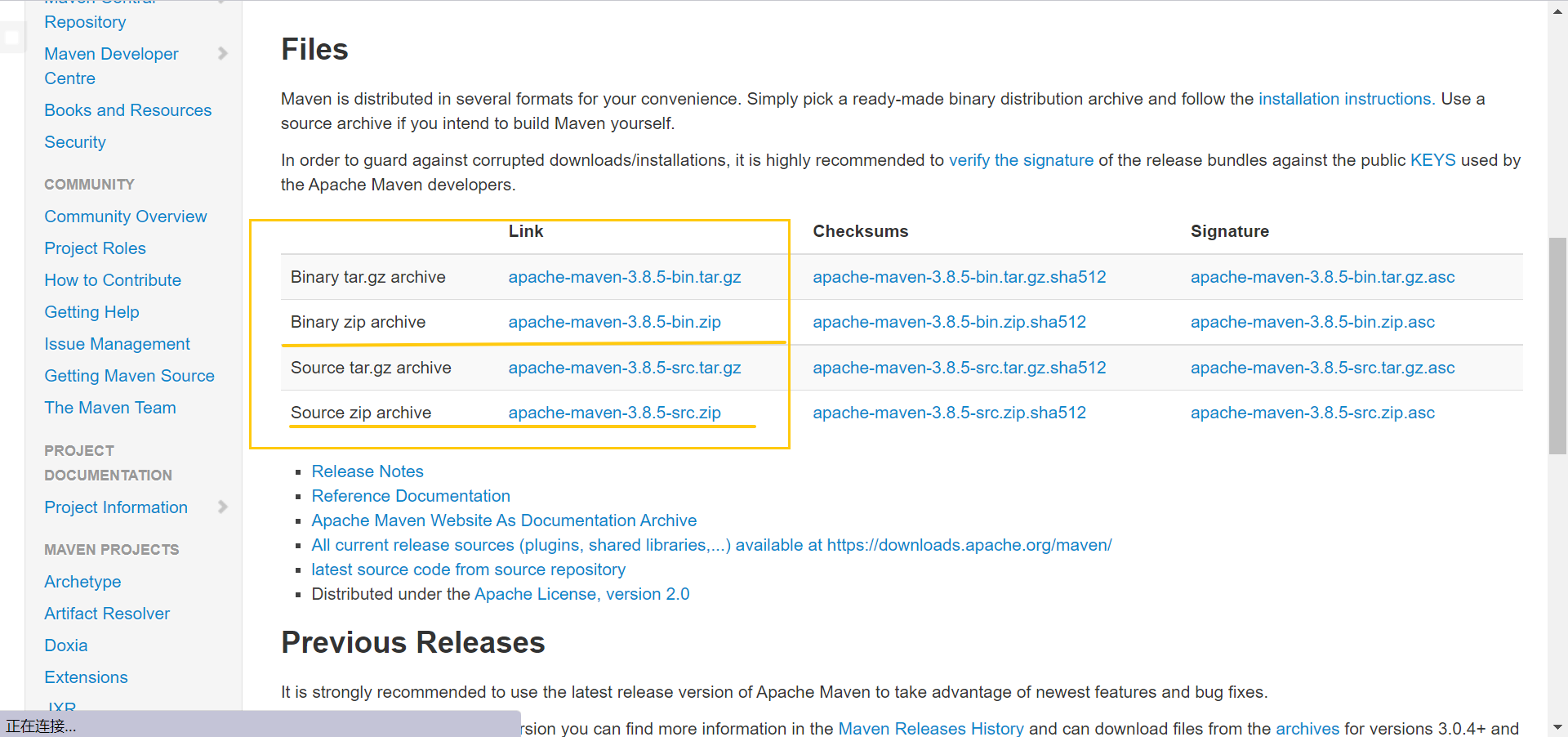The width and height of the screenshot is (1568, 737).
Task: Go to the Security sidebar link
Action: 75,142
